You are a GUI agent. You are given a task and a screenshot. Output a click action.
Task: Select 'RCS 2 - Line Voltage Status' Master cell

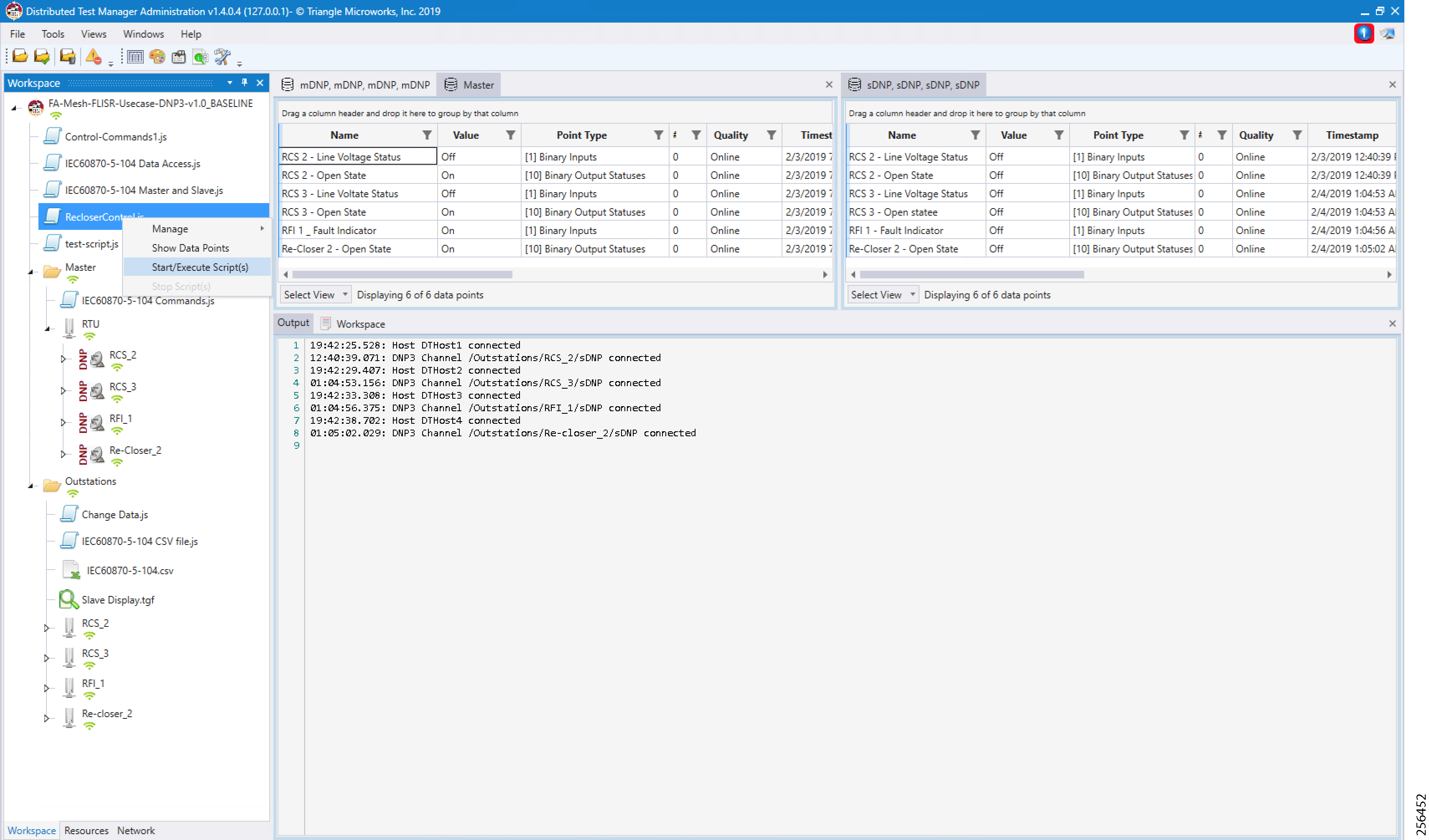358,157
